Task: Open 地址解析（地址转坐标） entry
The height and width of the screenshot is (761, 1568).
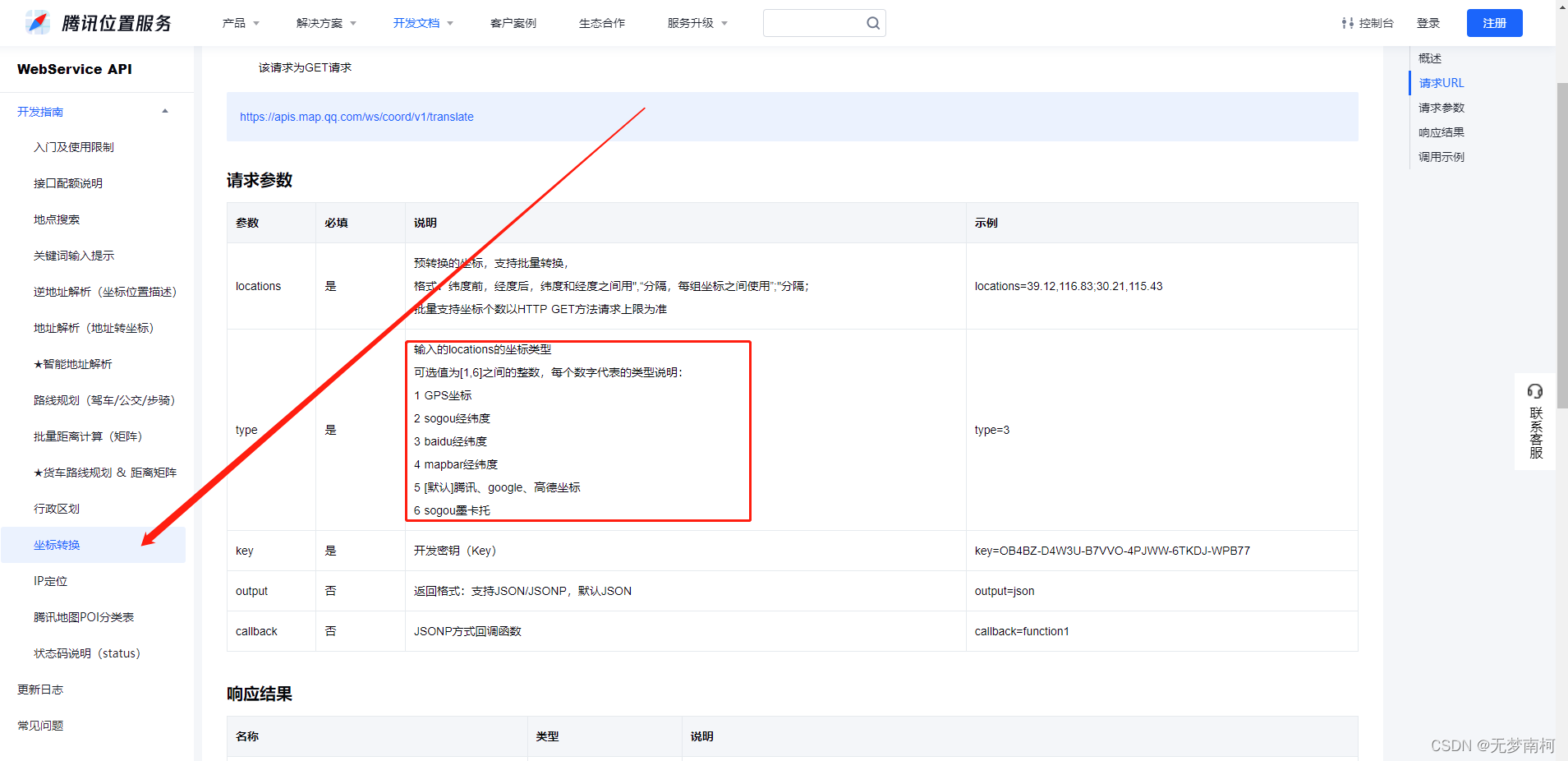Action: (x=94, y=328)
